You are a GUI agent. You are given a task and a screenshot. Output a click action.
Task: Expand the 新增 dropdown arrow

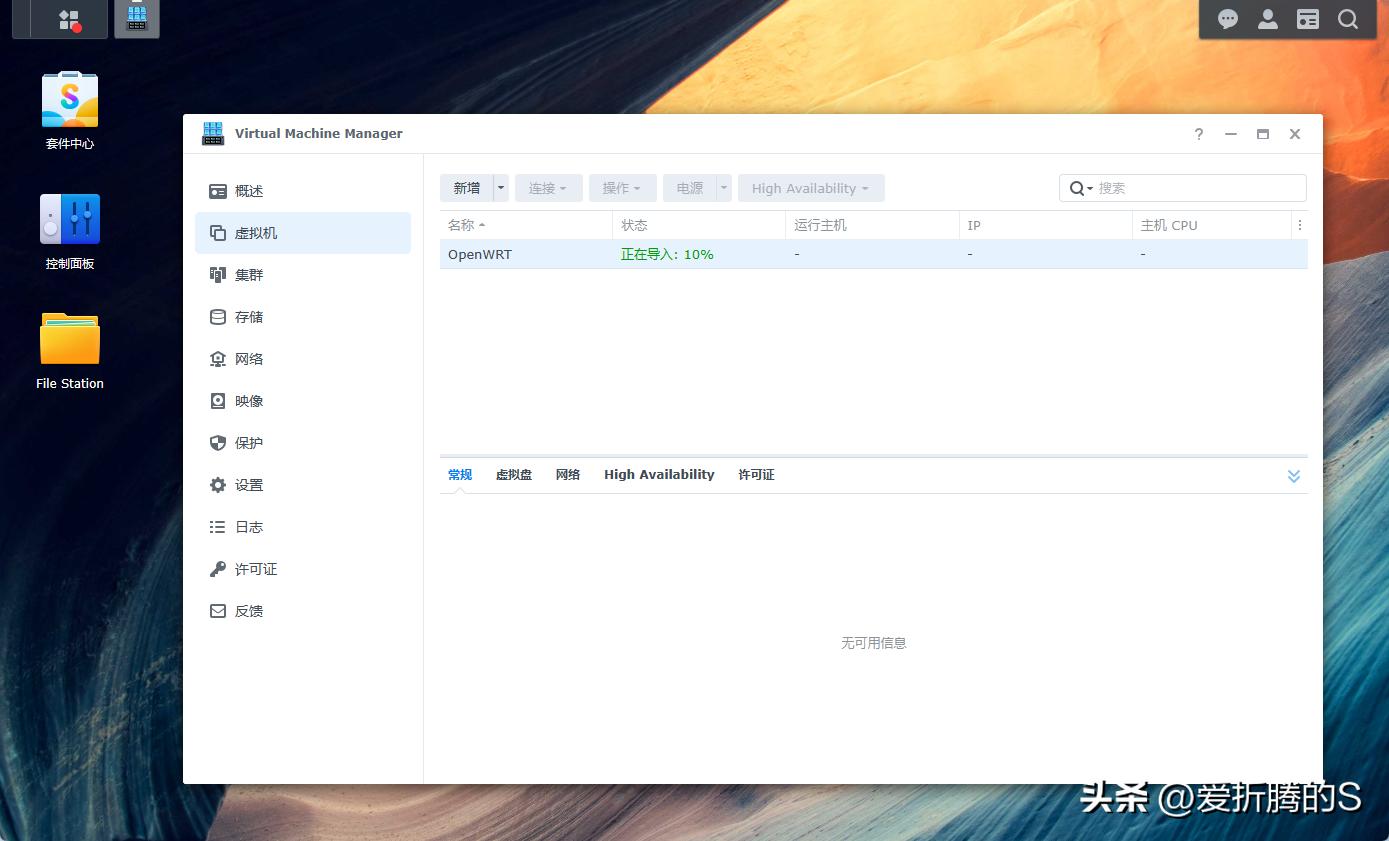(500, 187)
